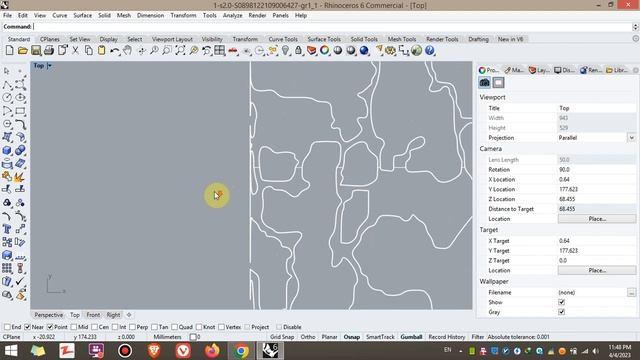Image resolution: width=640 pixels, height=360 pixels.
Task: Click the Undo arrow icon
Action: 115,50
